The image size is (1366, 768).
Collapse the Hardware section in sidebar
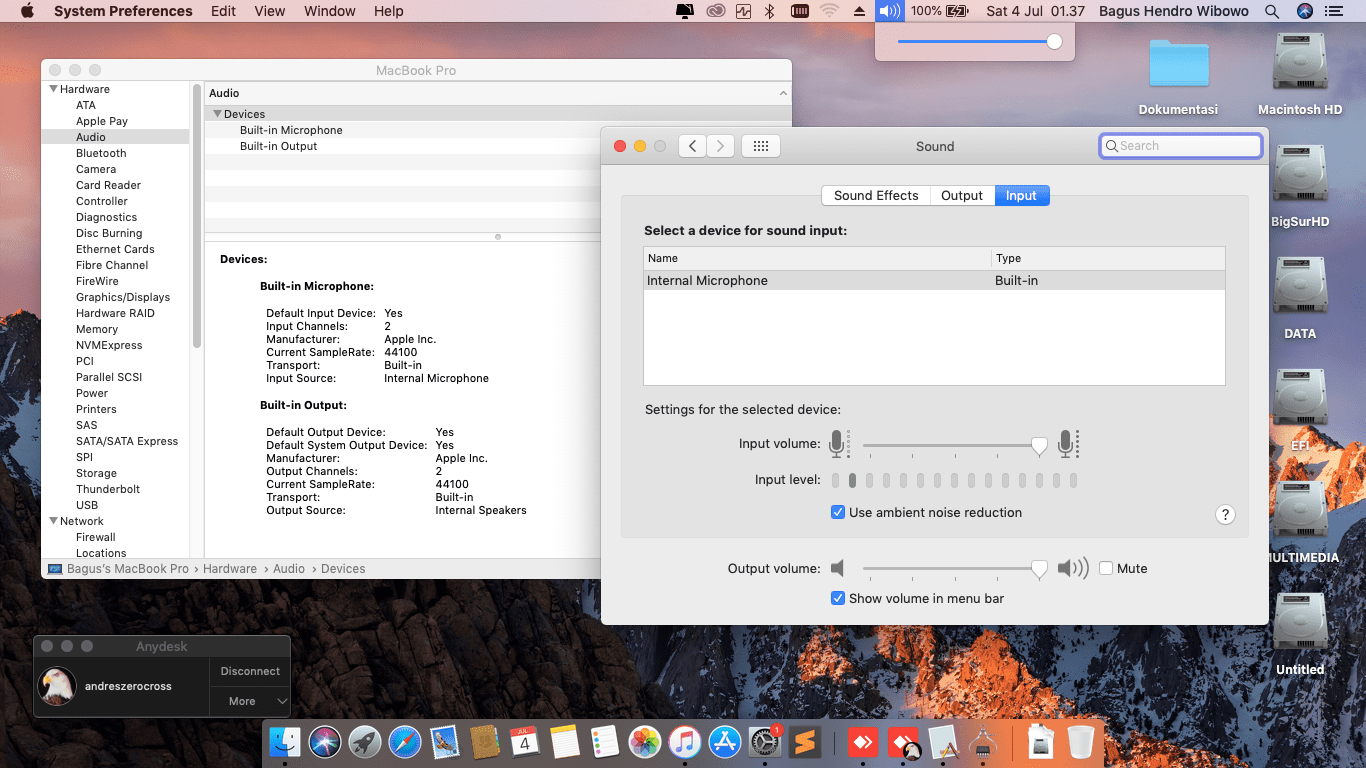[x=54, y=89]
